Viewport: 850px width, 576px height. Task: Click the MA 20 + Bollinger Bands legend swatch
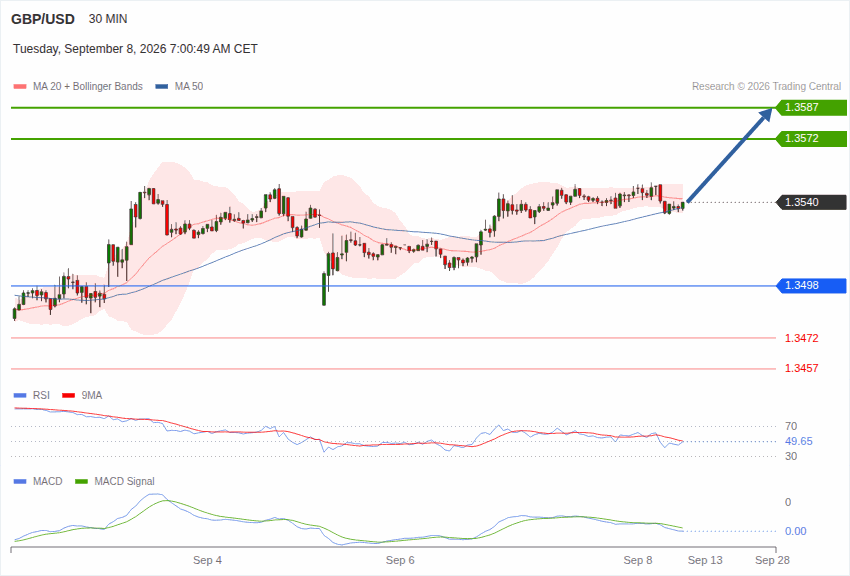pyautogui.click(x=20, y=87)
